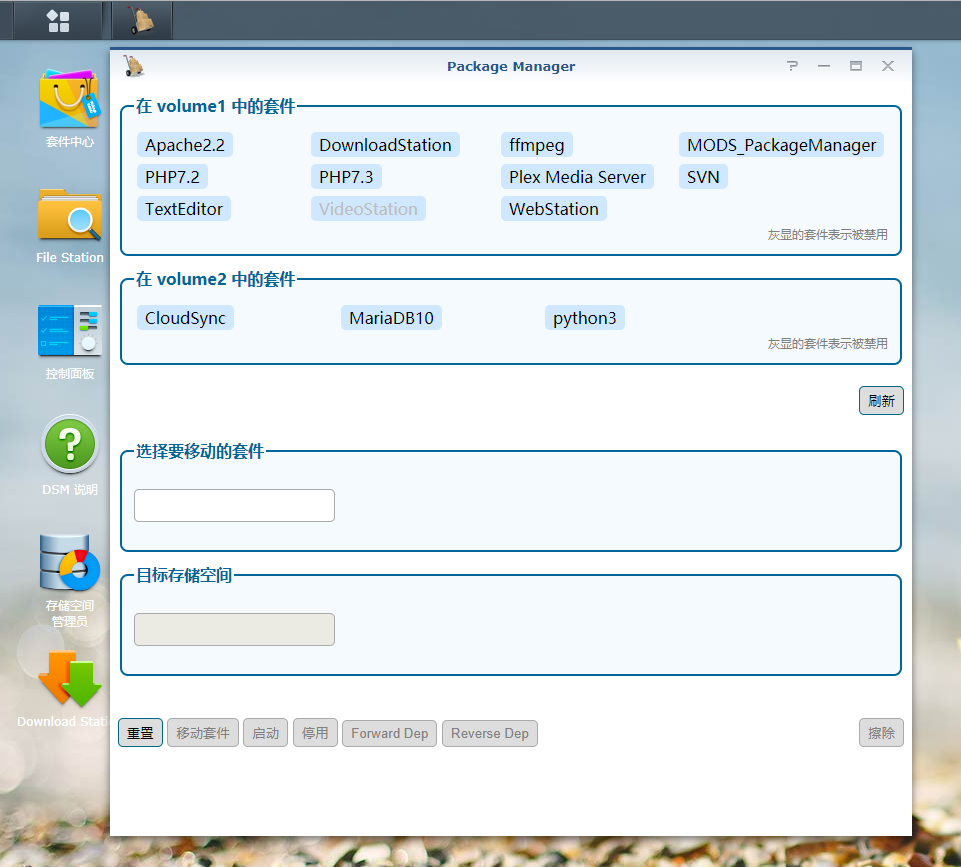Click the 擦除 erase button
This screenshot has width=961, height=867.
[881, 733]
